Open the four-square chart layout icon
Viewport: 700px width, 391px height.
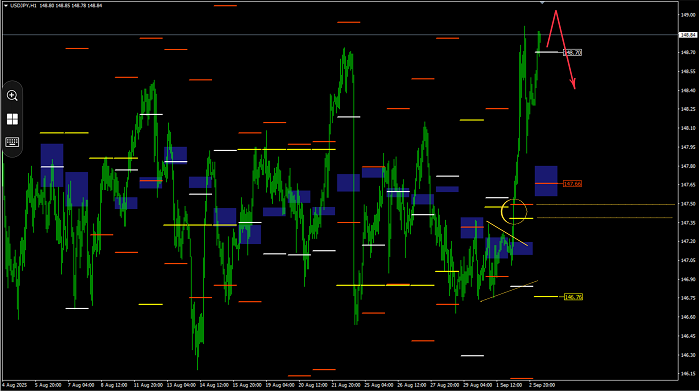[12, 119]
